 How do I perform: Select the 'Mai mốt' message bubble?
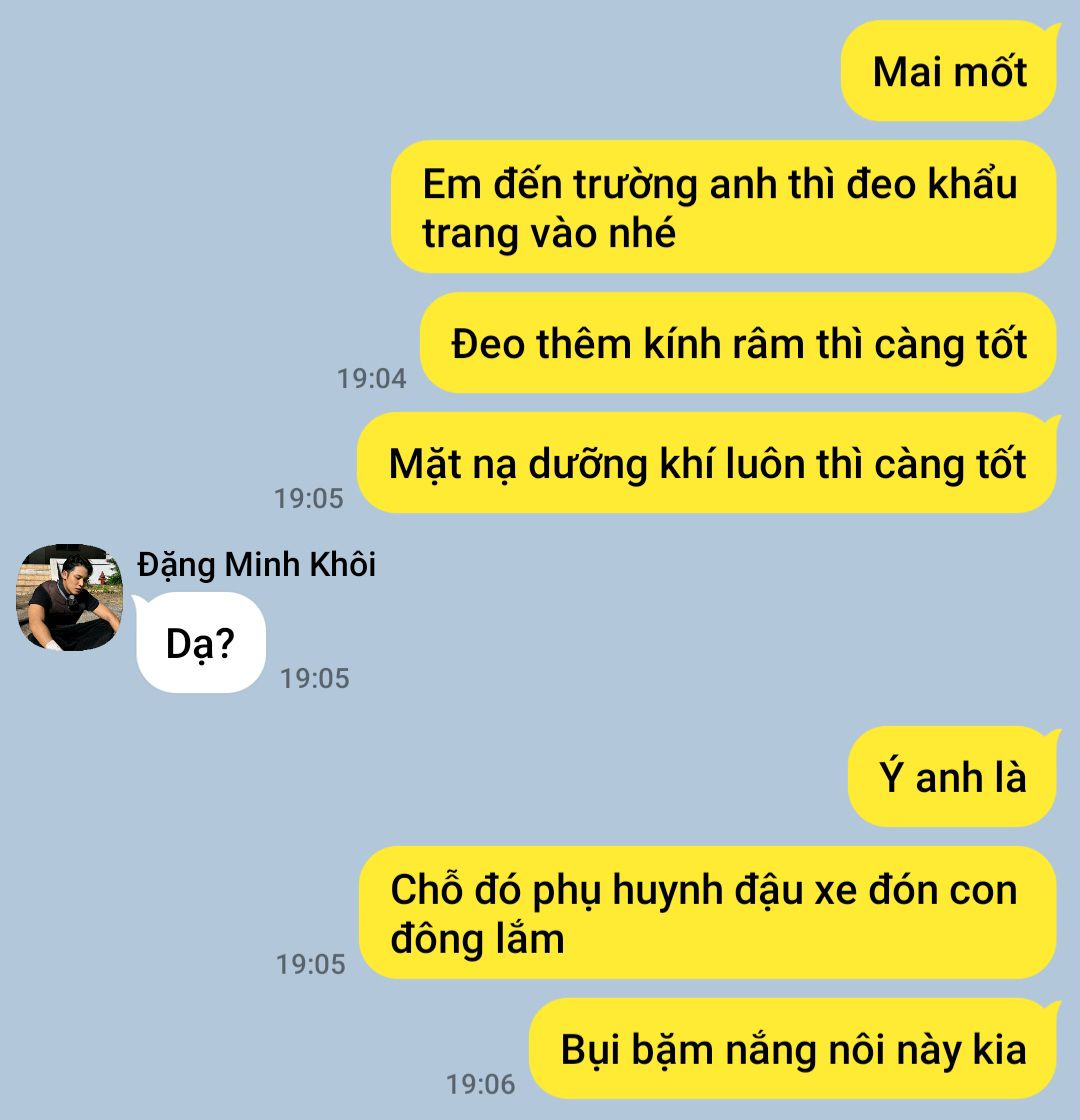click(x=949, y=71)
